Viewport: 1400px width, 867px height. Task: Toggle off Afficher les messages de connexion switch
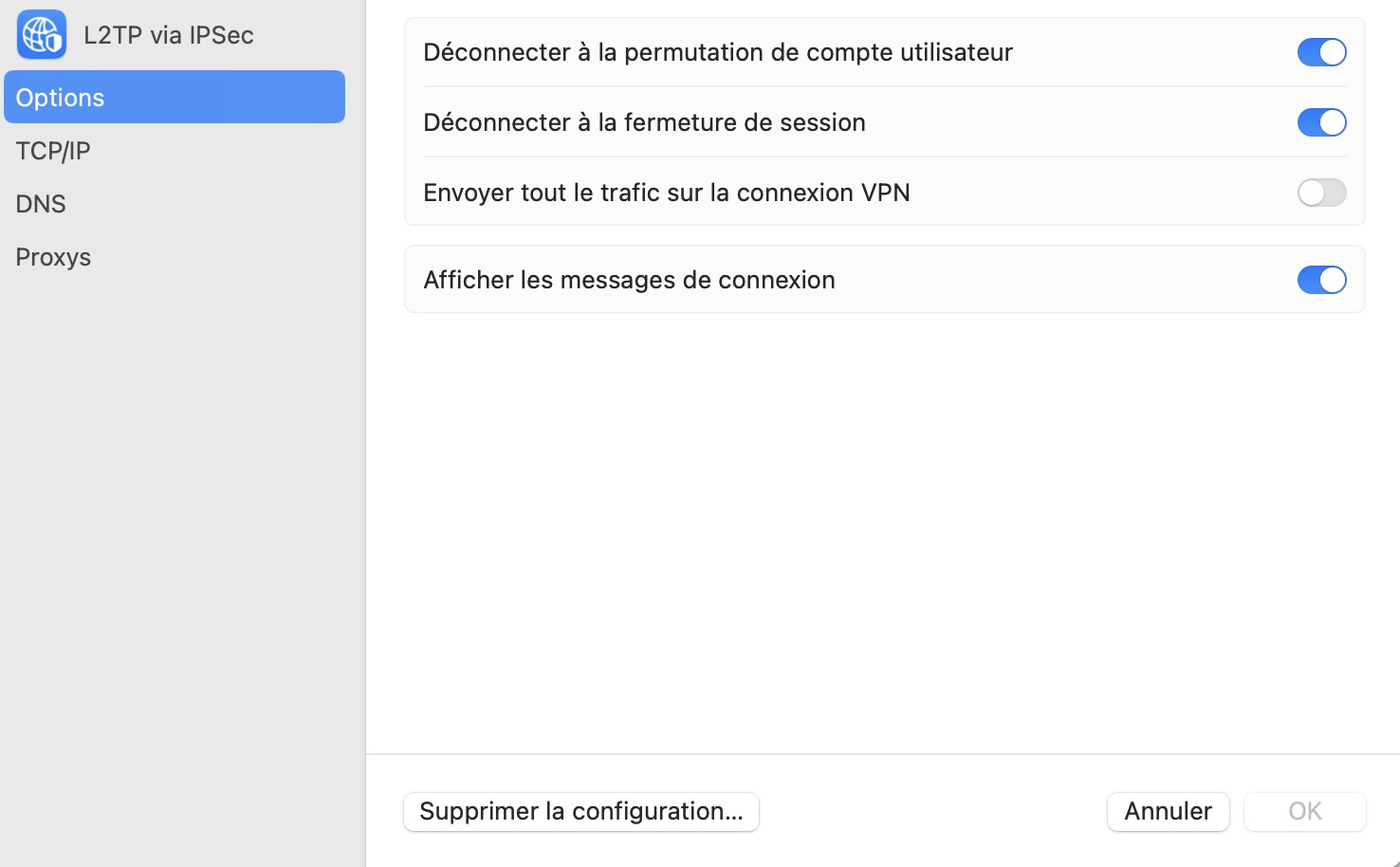(1322, 280)
